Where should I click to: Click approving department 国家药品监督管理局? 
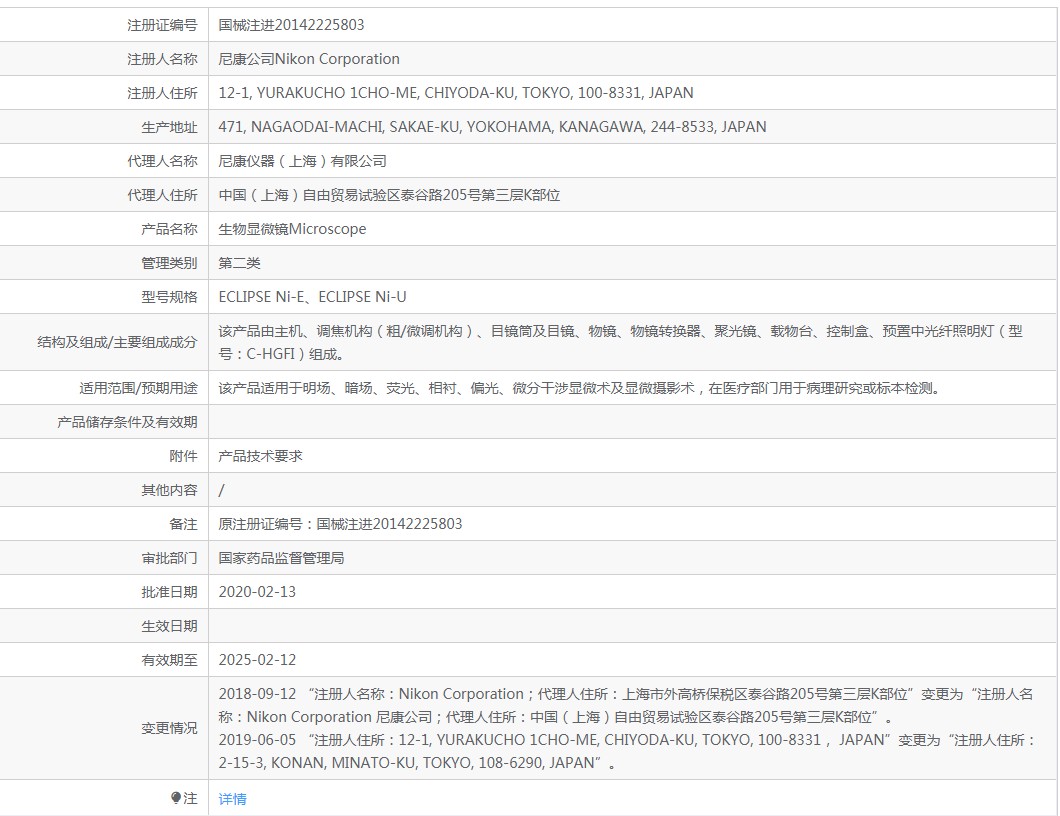pyautogui.click(x=281, y=558)
